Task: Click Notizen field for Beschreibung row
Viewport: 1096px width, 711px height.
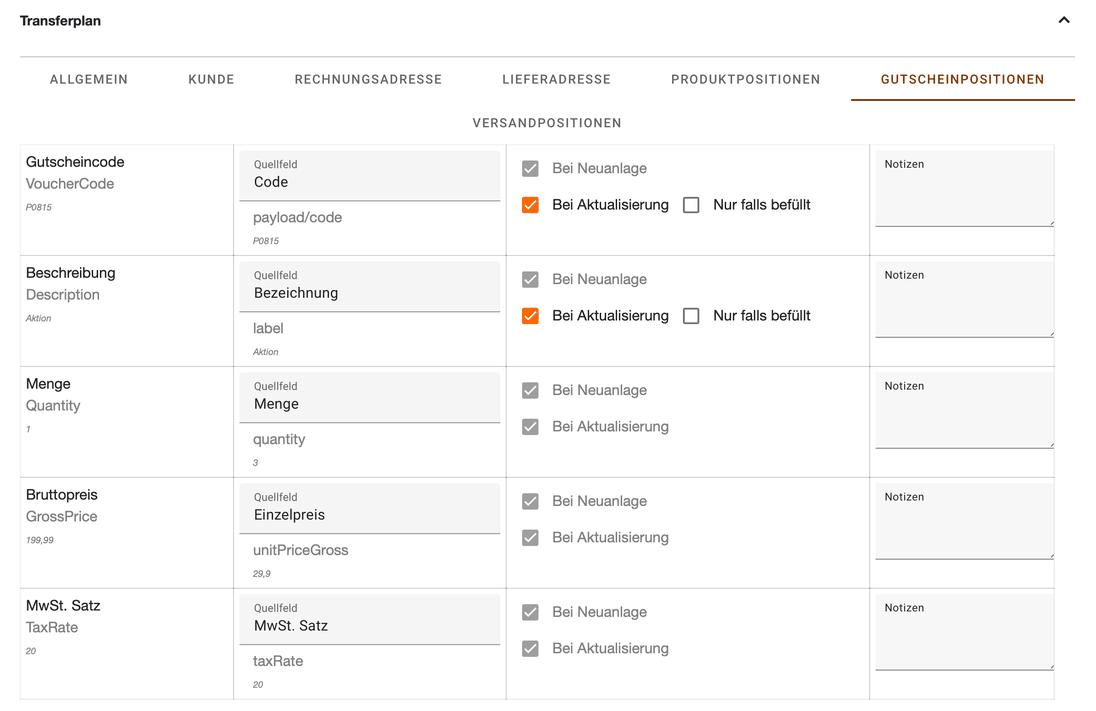Action: coord(965,300)
